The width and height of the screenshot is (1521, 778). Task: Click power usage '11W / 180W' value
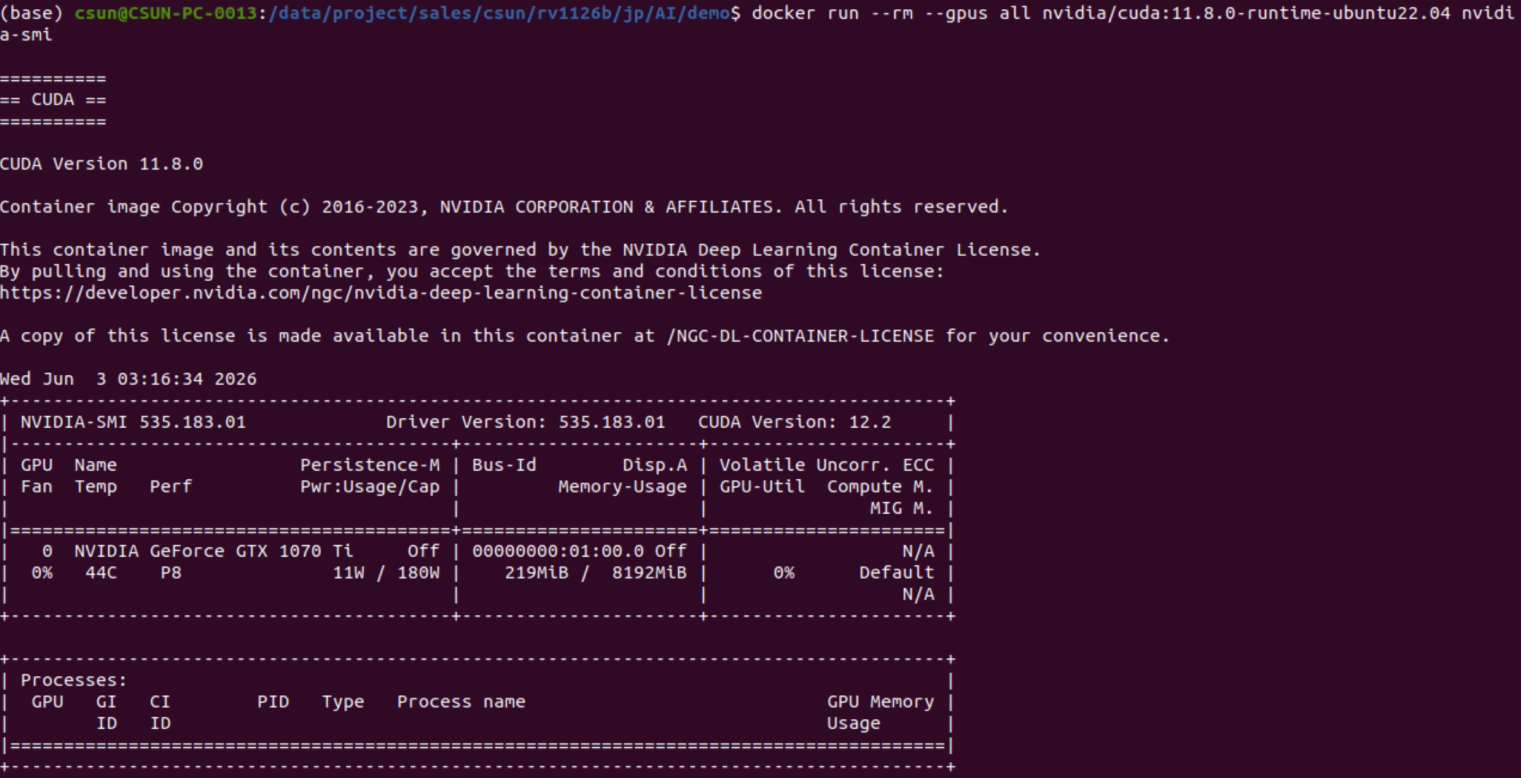pos(386,573)
